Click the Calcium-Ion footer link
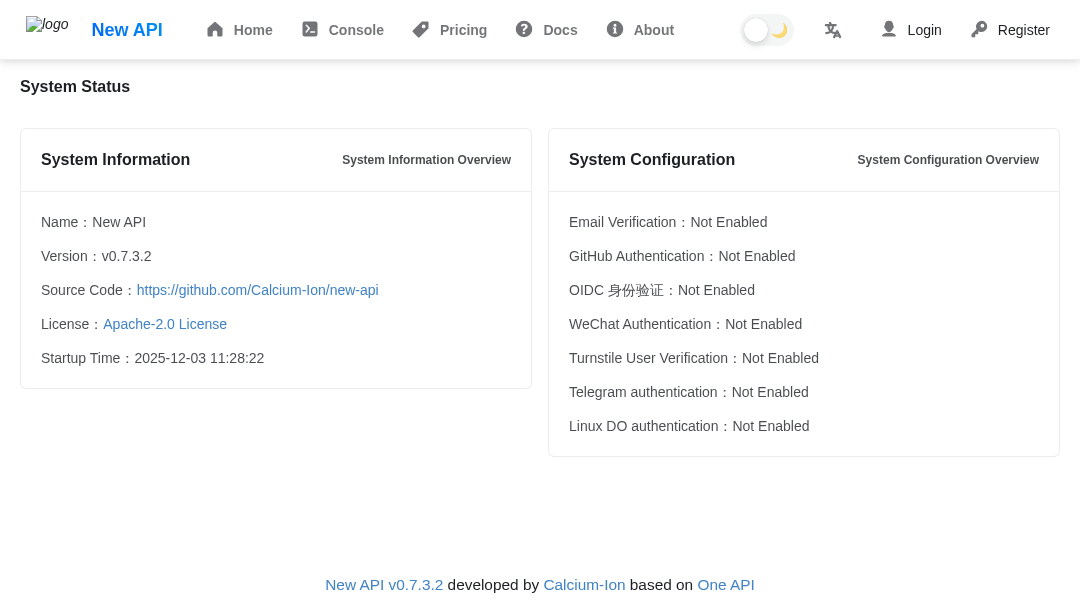The image size is (1080, 600). [584, 584]
